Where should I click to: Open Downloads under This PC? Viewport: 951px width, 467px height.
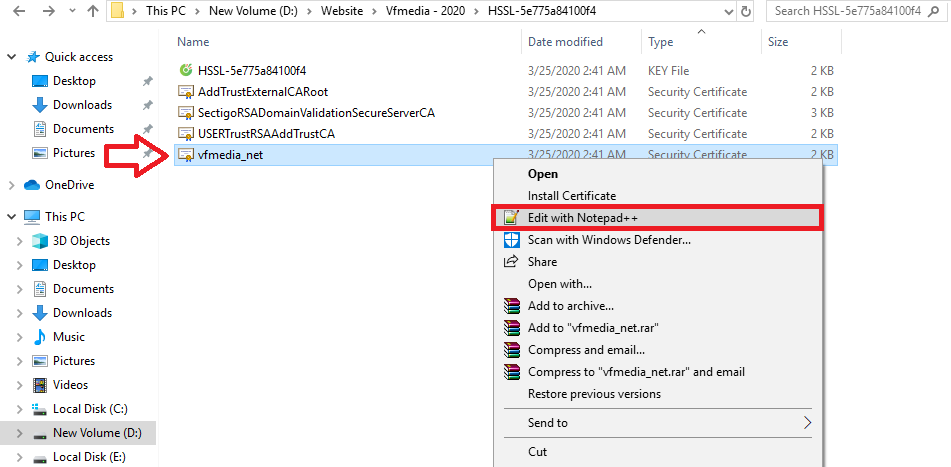(x=82, y=313)
